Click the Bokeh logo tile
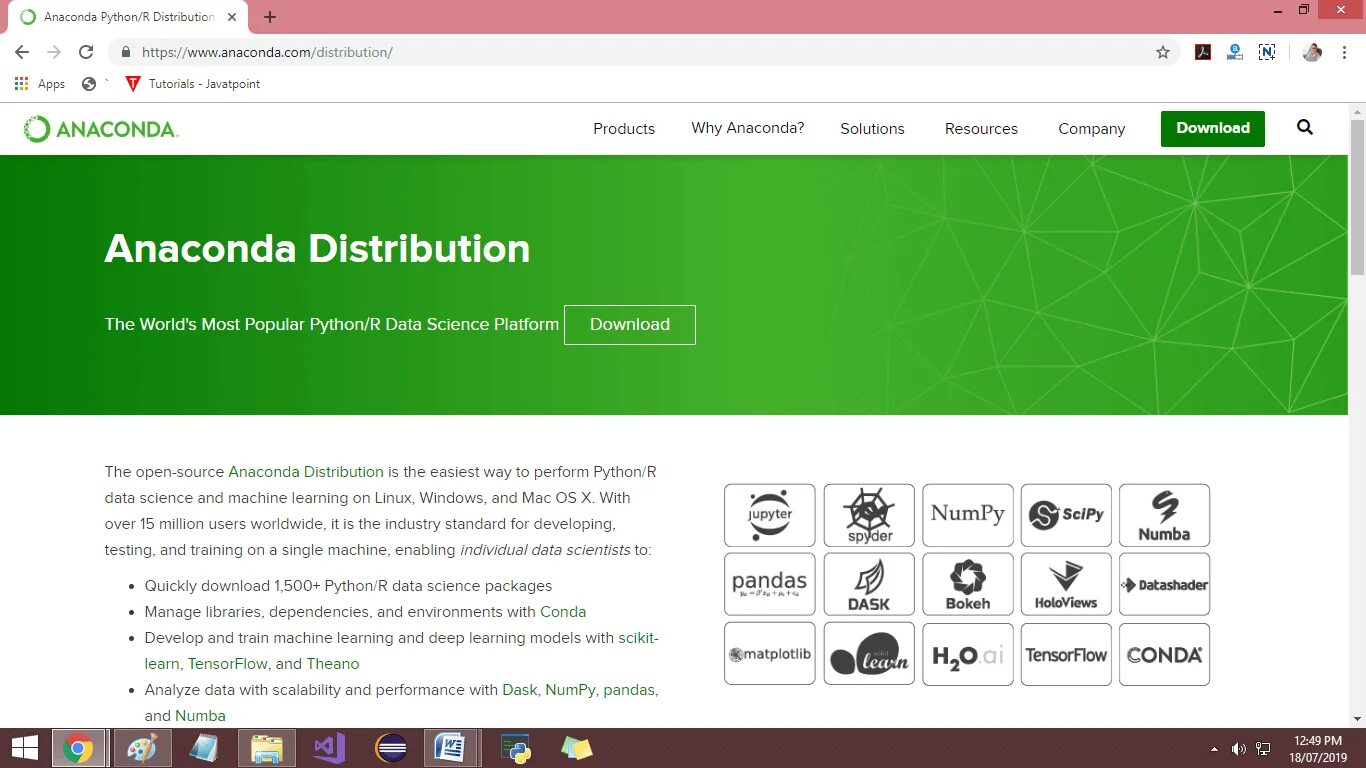Viewport: 1366px width, 768px height. point(968,584)
